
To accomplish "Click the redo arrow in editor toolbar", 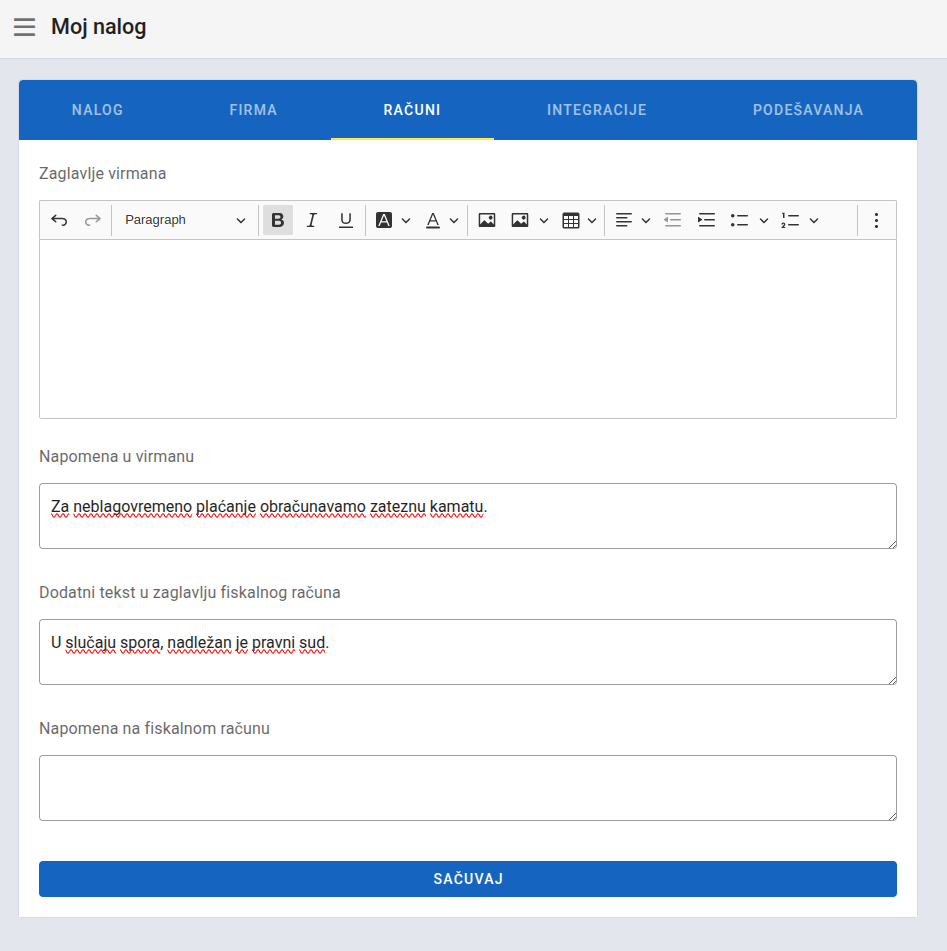I will click(x=92, y=220).
